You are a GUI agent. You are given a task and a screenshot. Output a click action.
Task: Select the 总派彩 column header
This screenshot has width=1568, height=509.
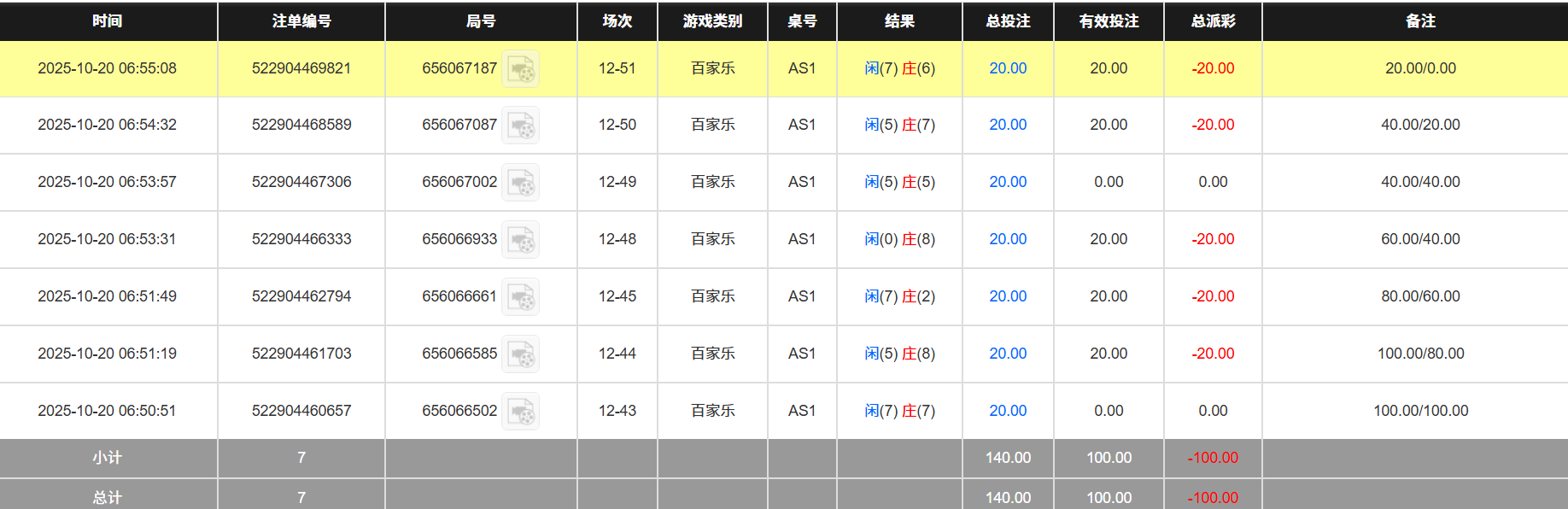tap(1211, 21)
